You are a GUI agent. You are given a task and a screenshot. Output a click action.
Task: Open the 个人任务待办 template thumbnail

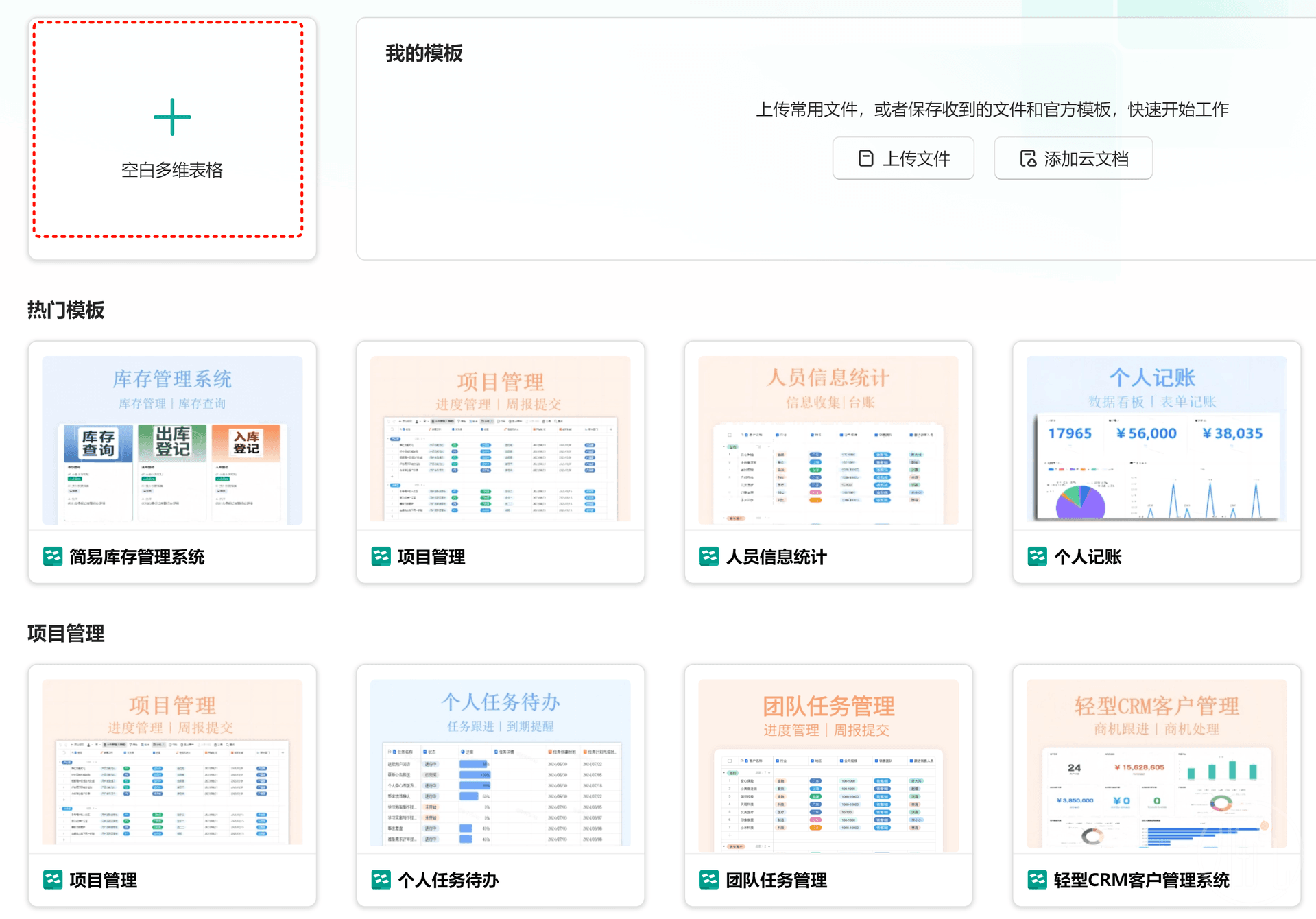tap(500, 763)
